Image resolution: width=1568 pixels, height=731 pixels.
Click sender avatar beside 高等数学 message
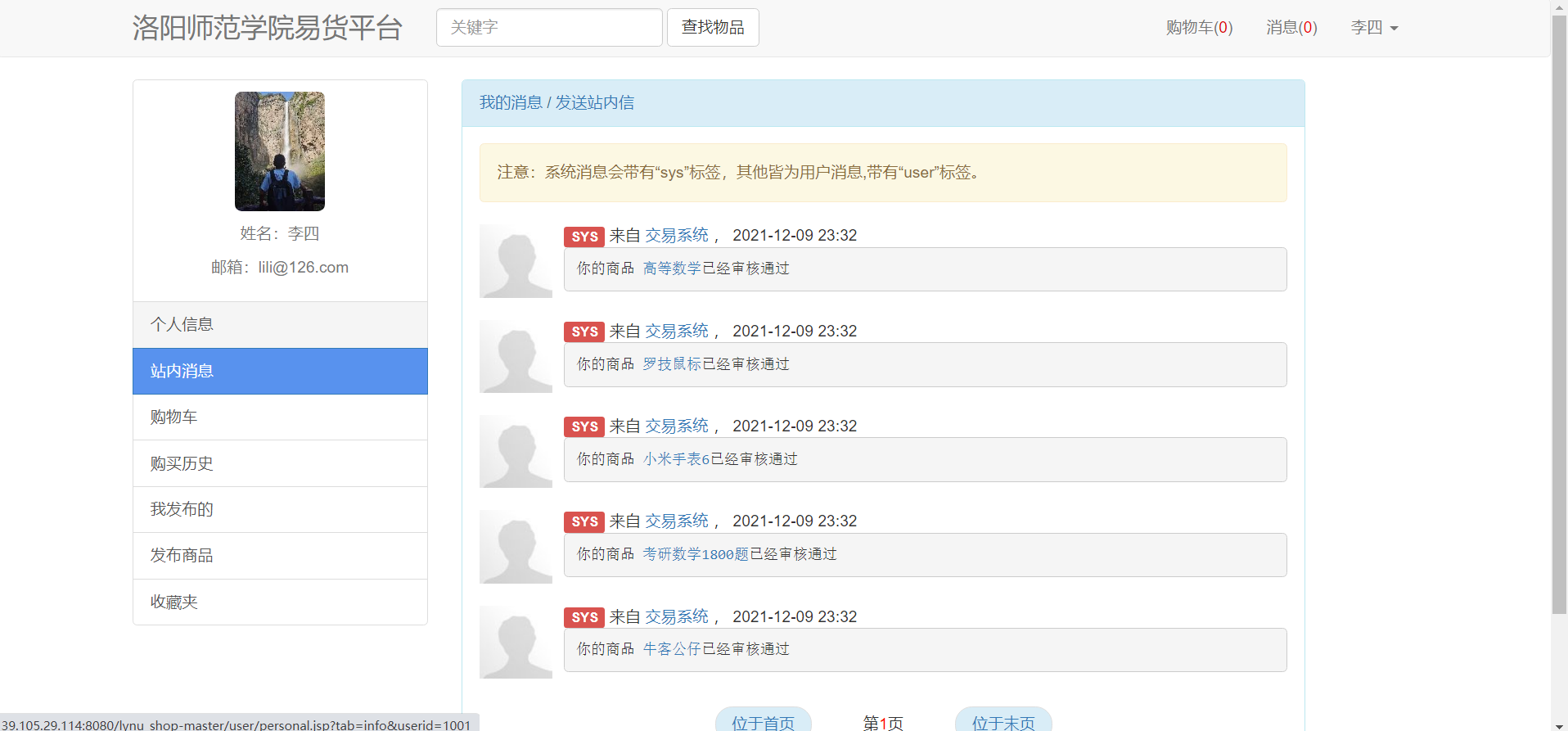coord(516,261)
